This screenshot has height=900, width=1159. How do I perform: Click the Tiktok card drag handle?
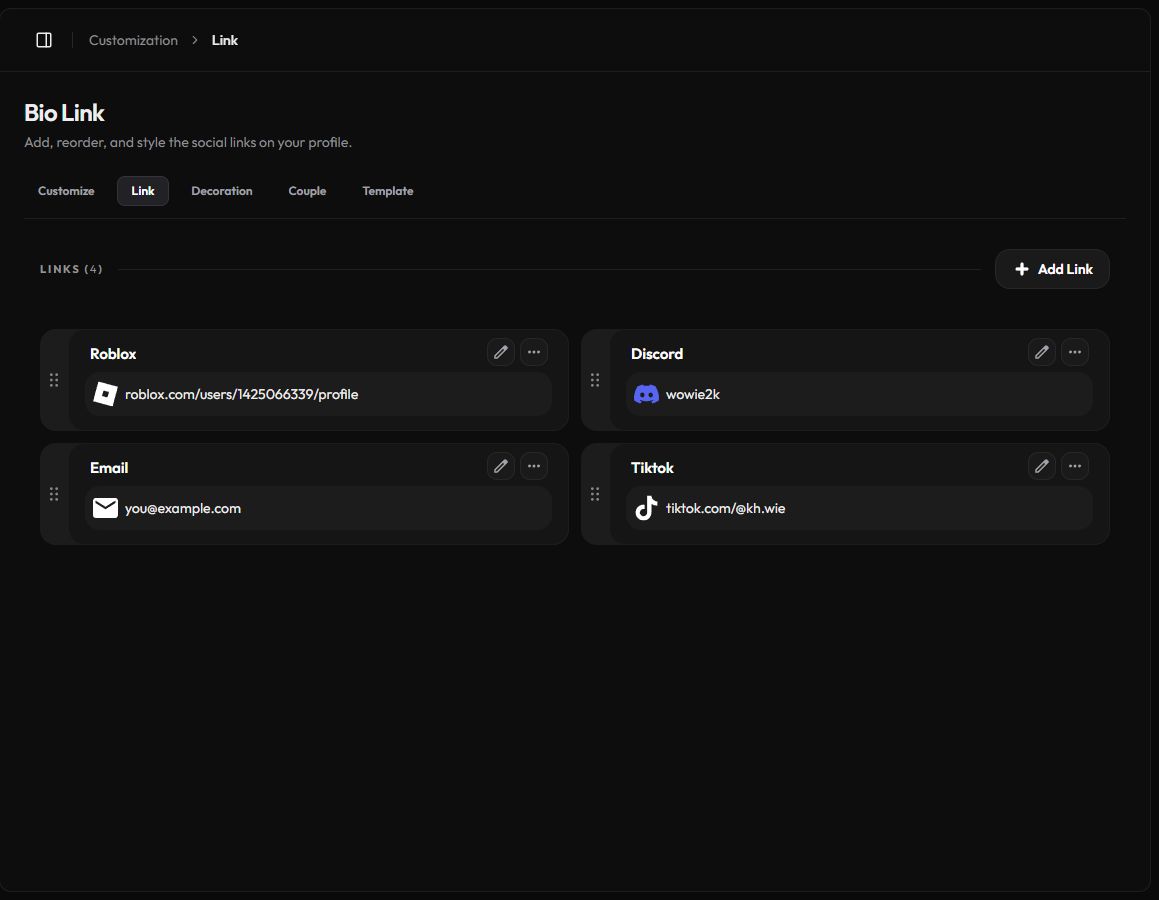click(595, 494)
